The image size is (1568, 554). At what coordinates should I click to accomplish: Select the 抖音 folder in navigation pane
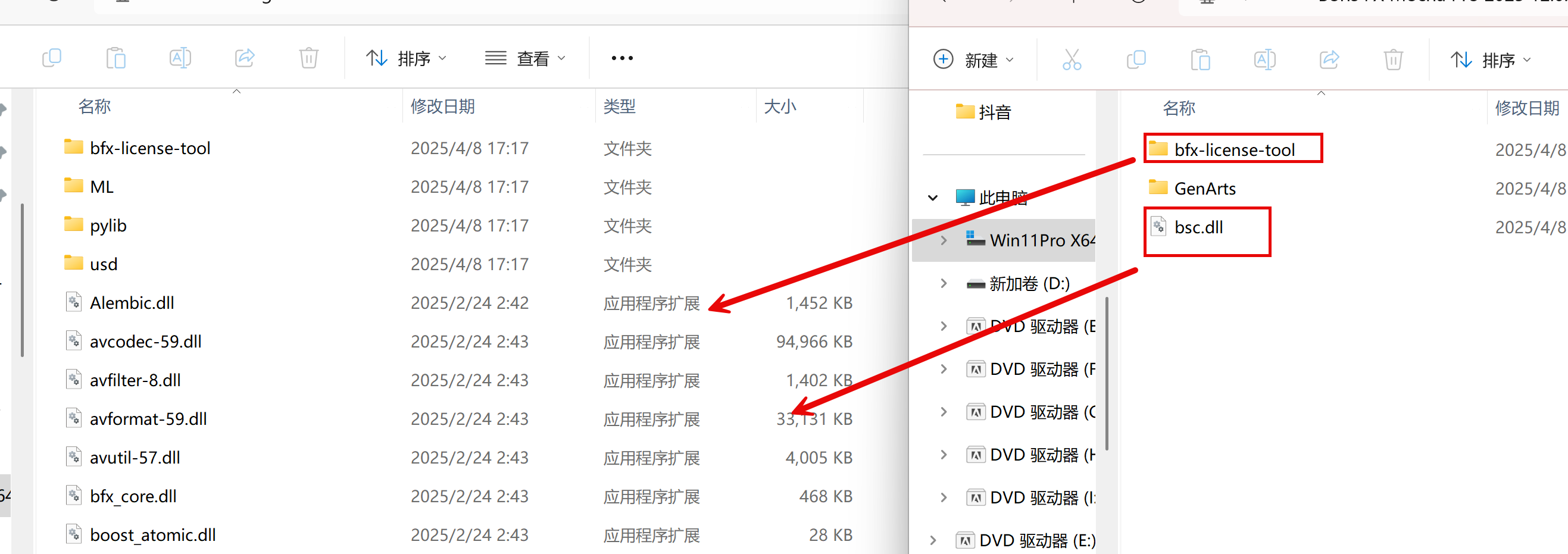[994, 112]
